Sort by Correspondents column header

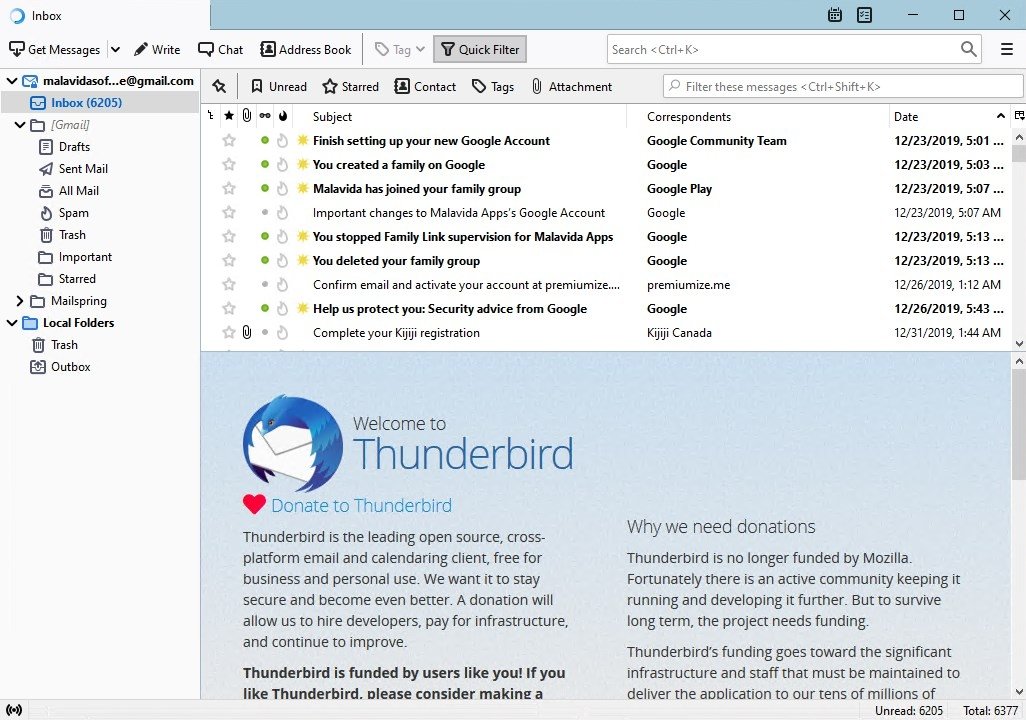[689, 117]
